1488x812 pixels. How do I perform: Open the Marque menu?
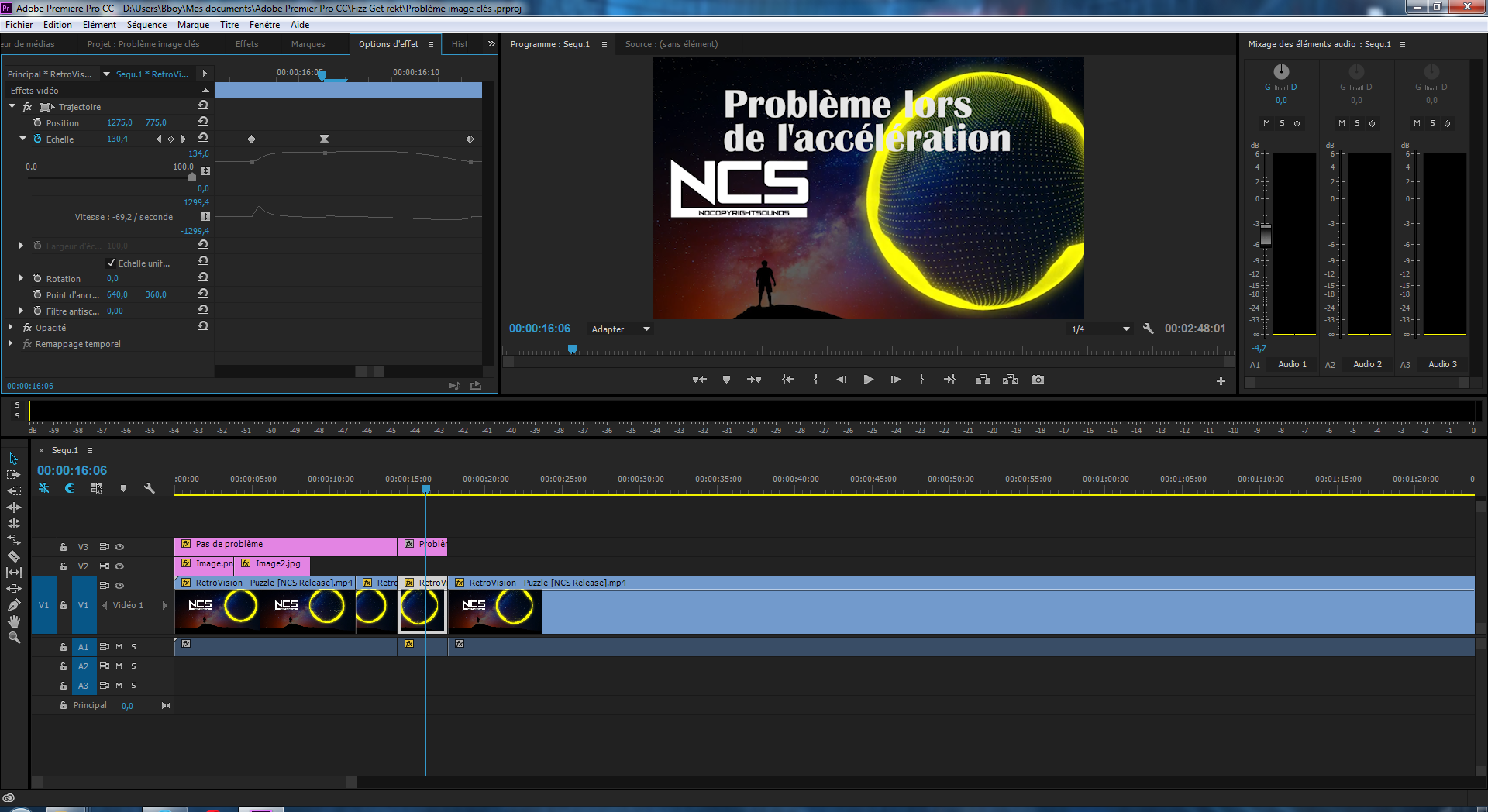click(193, 25)
